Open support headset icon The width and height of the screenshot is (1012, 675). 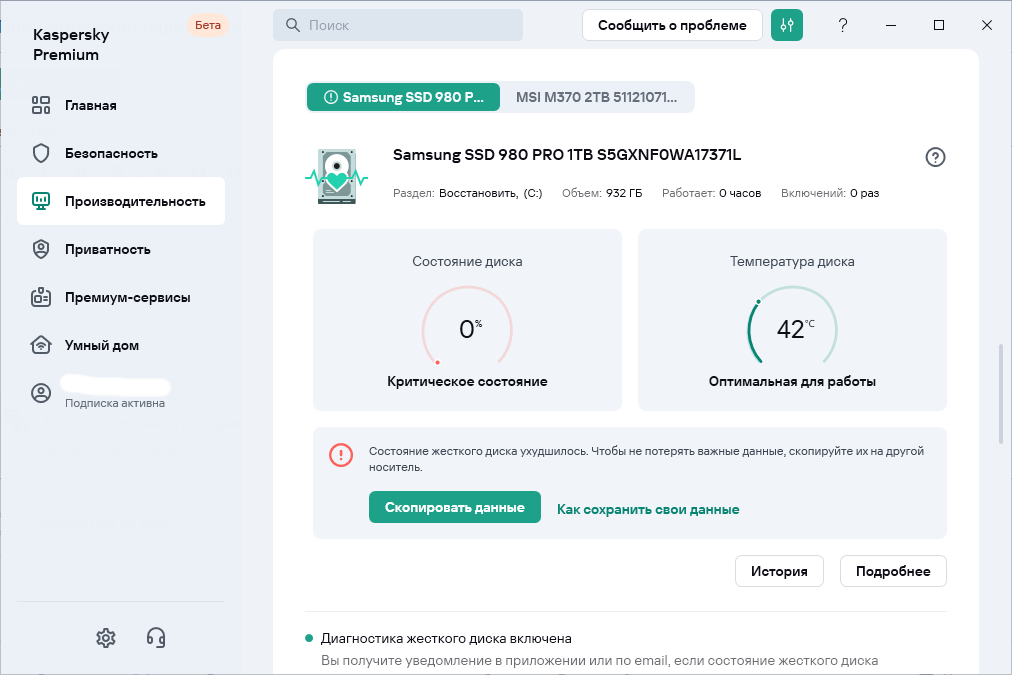point(156,637)
